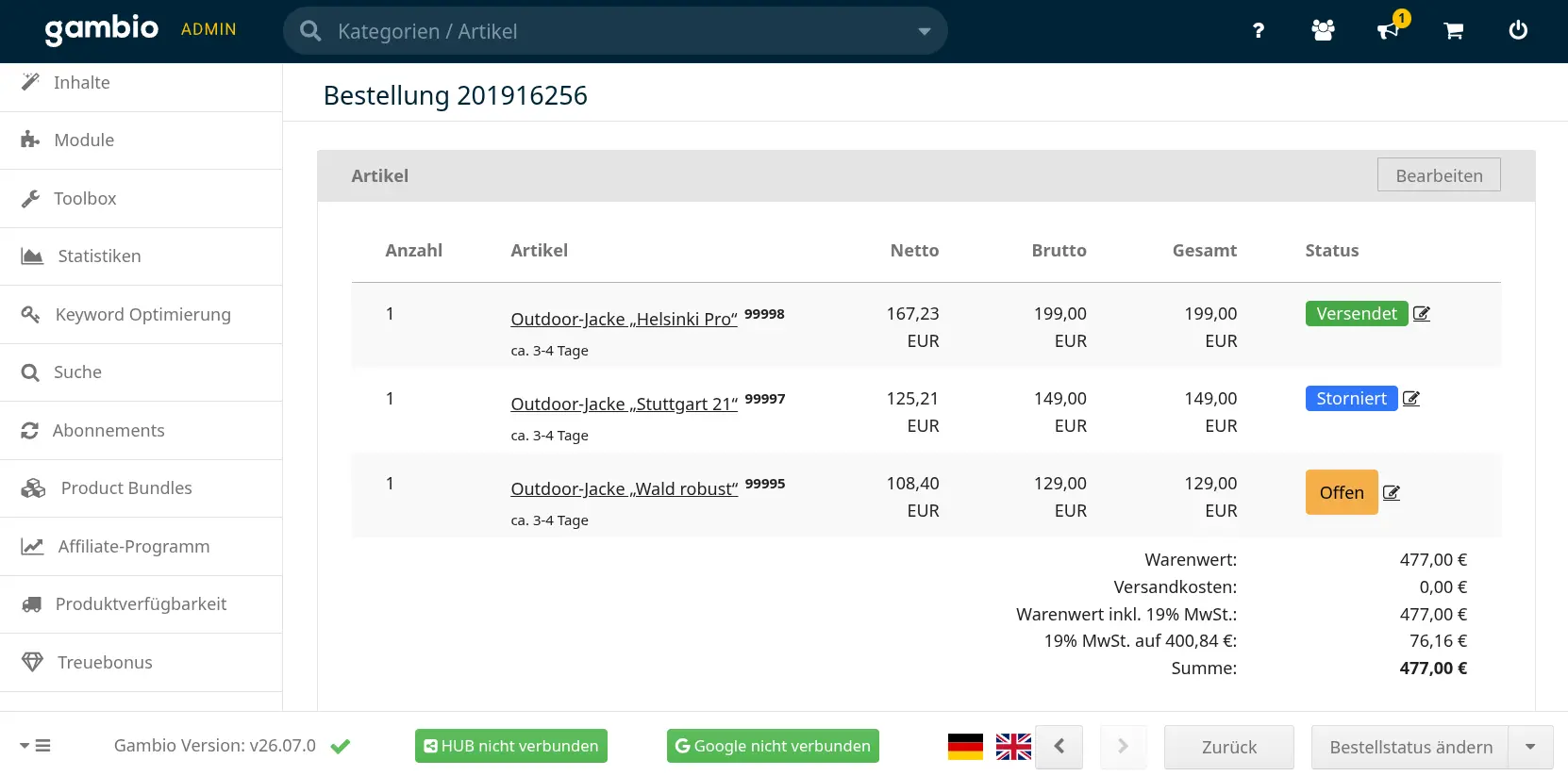Open the Produktverfügbarkeit menu
Image resolution: width=1568 pixels, height=776 pixels.
[x=142, y=604]
